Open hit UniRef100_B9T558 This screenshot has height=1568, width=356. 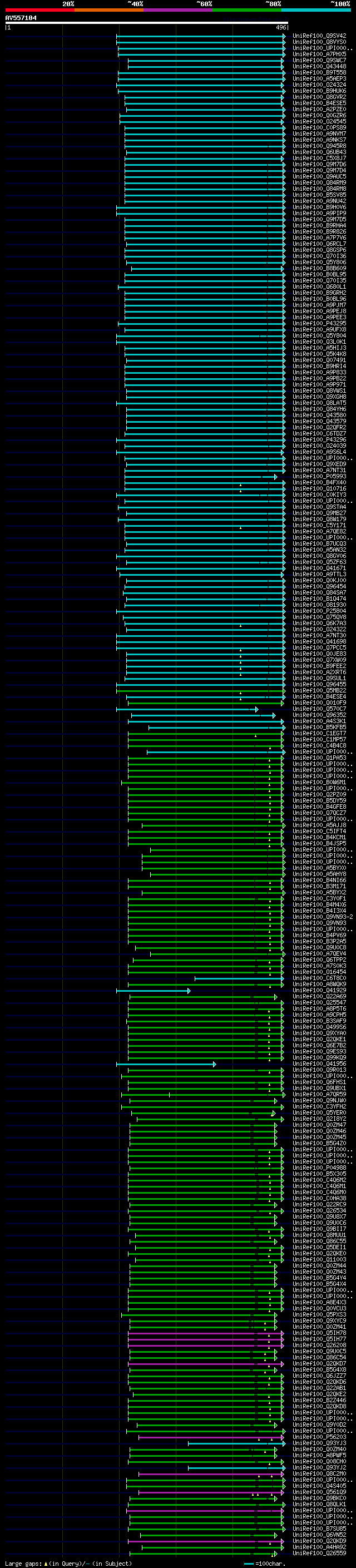click(x=319, y=72)
